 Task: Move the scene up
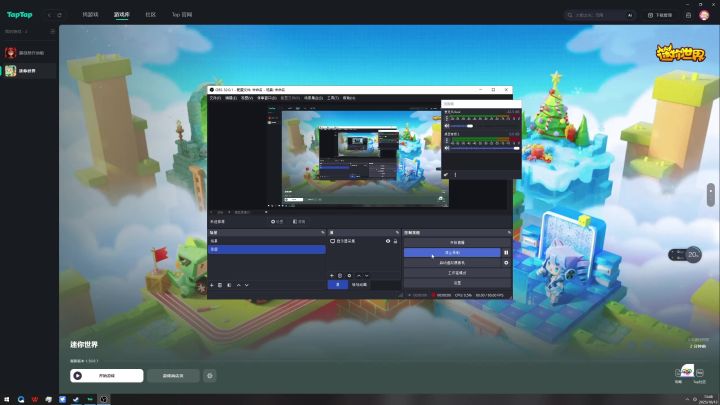238,285
